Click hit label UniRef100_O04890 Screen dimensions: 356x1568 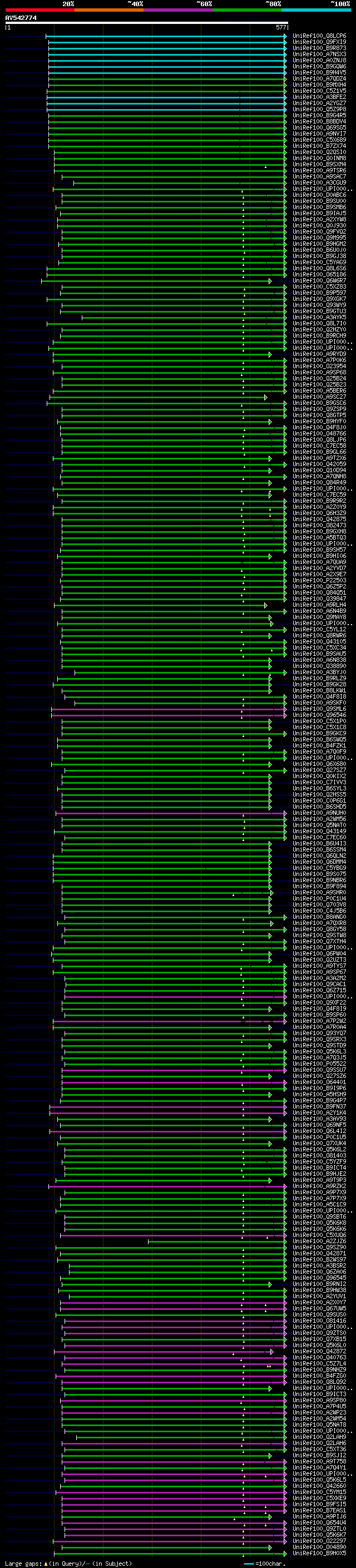(319, 1547)
